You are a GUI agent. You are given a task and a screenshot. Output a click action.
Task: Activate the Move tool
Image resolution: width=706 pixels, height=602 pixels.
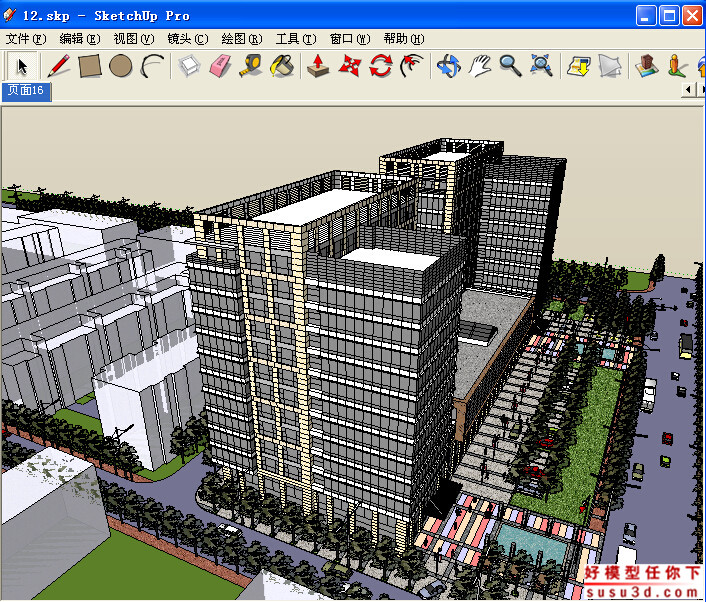point(349,66)
